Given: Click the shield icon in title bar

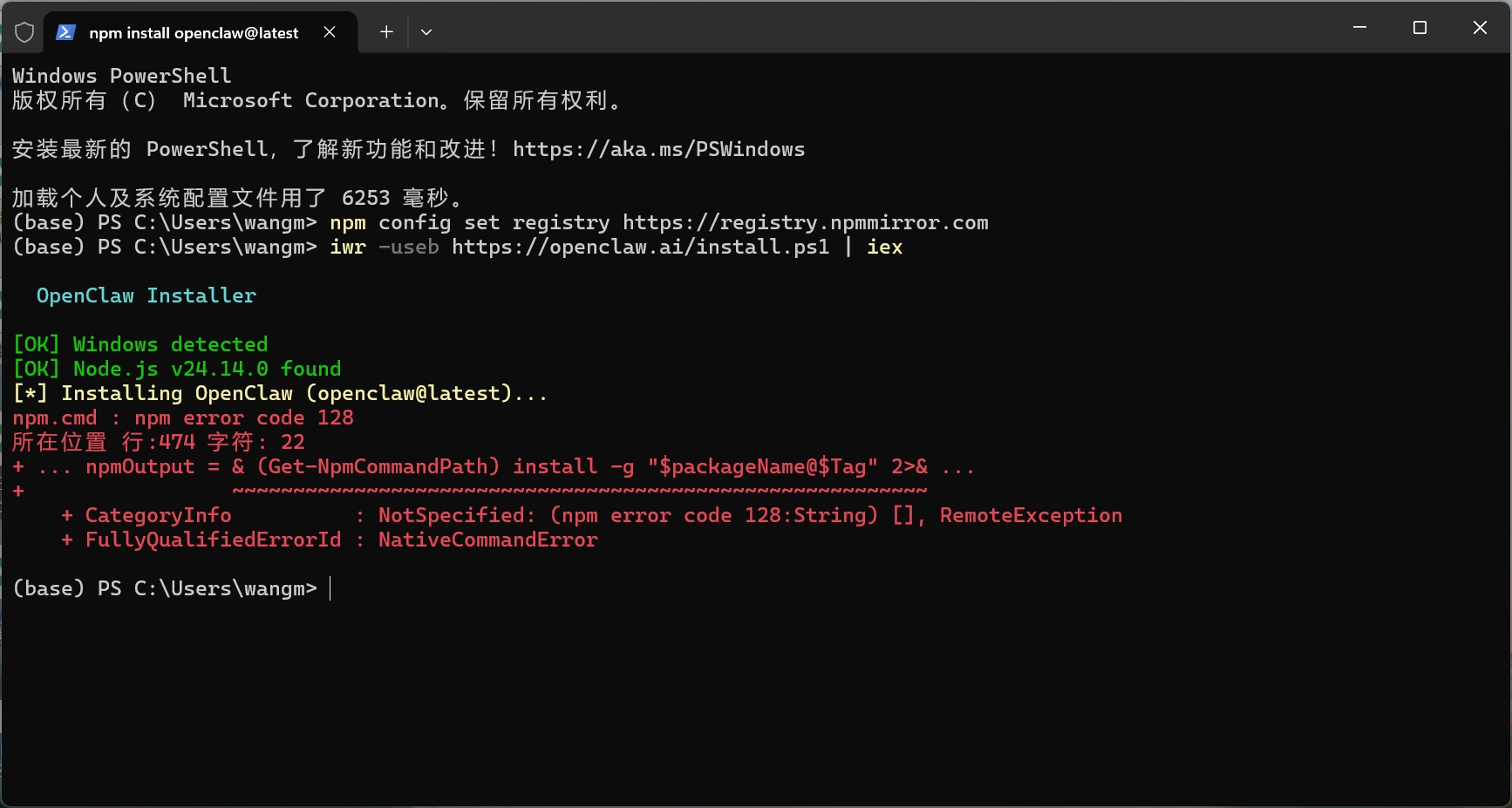Looking at the screenshot, I should (24, 32).
